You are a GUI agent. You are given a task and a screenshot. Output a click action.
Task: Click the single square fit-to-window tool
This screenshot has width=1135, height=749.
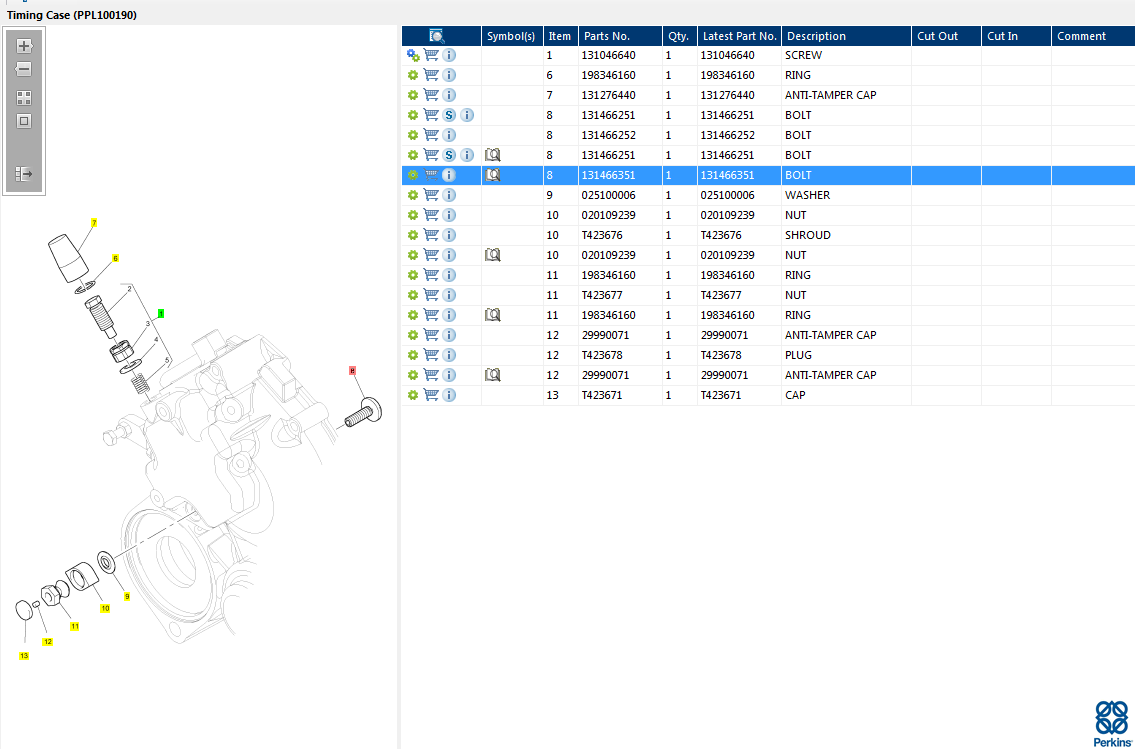[24, 121]
